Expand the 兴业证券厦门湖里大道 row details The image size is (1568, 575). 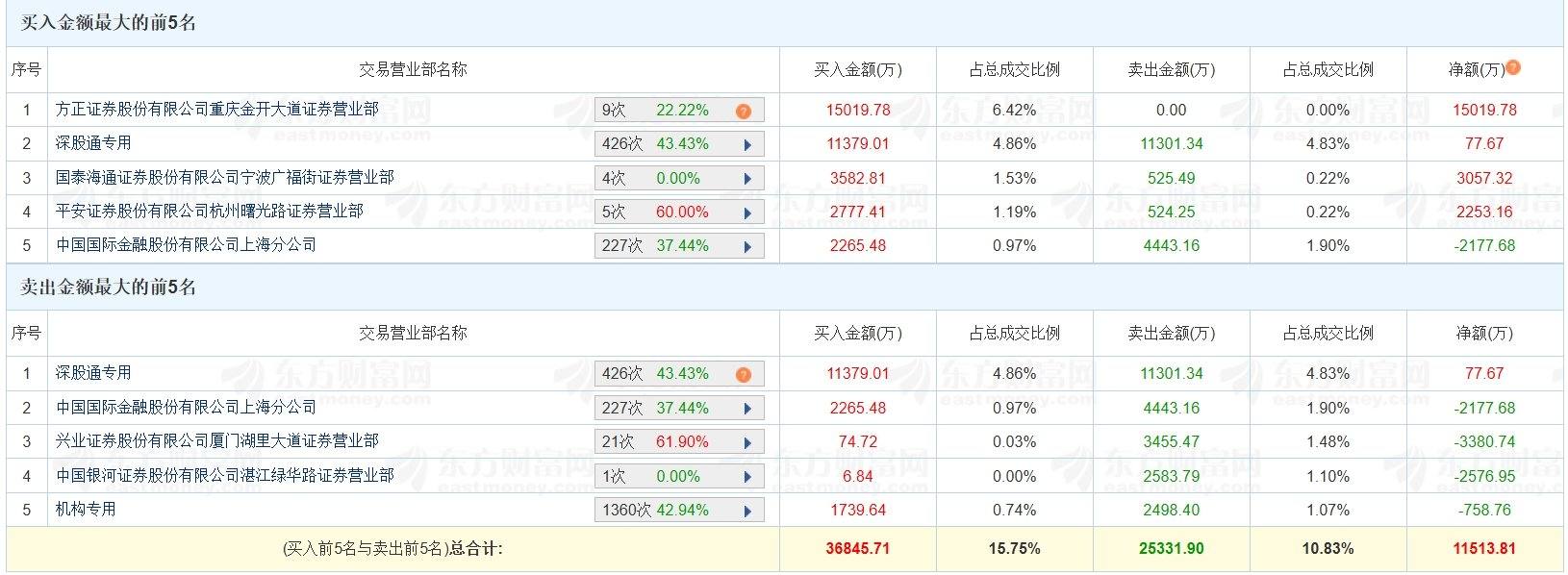pyautogui.click(x=748, y=441)
